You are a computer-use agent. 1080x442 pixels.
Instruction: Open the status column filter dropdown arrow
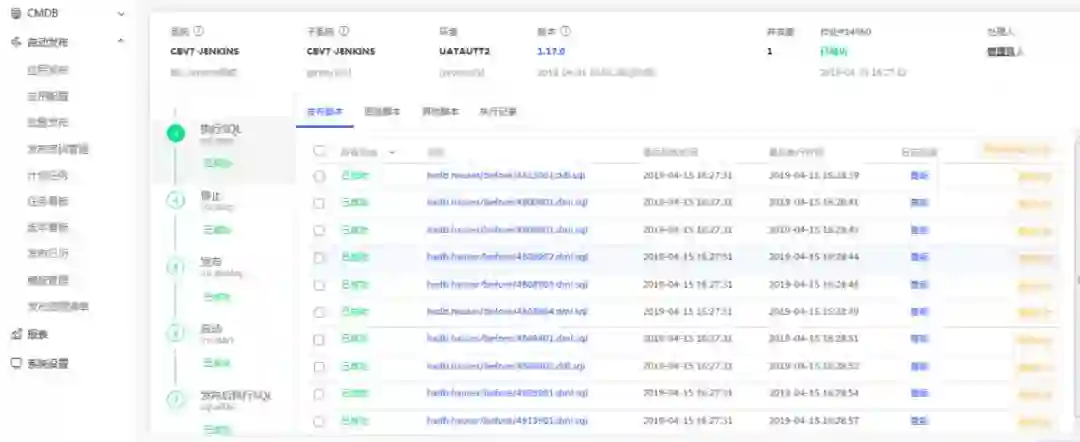click(391, 152)
